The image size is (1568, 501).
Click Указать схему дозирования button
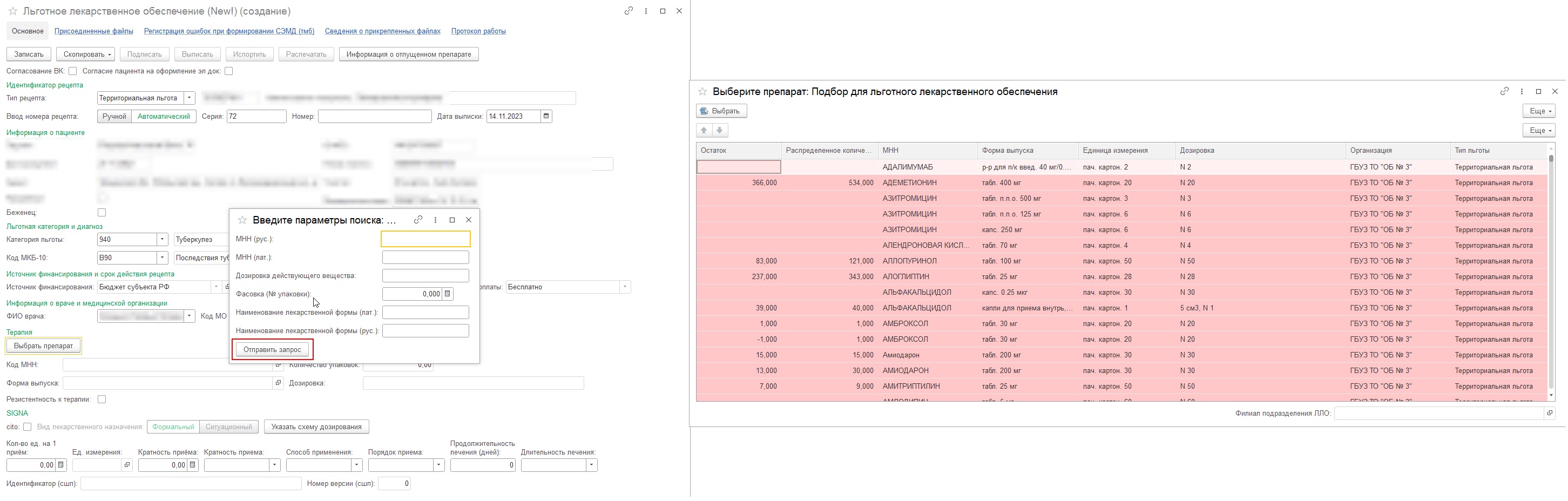pos(316,426)
